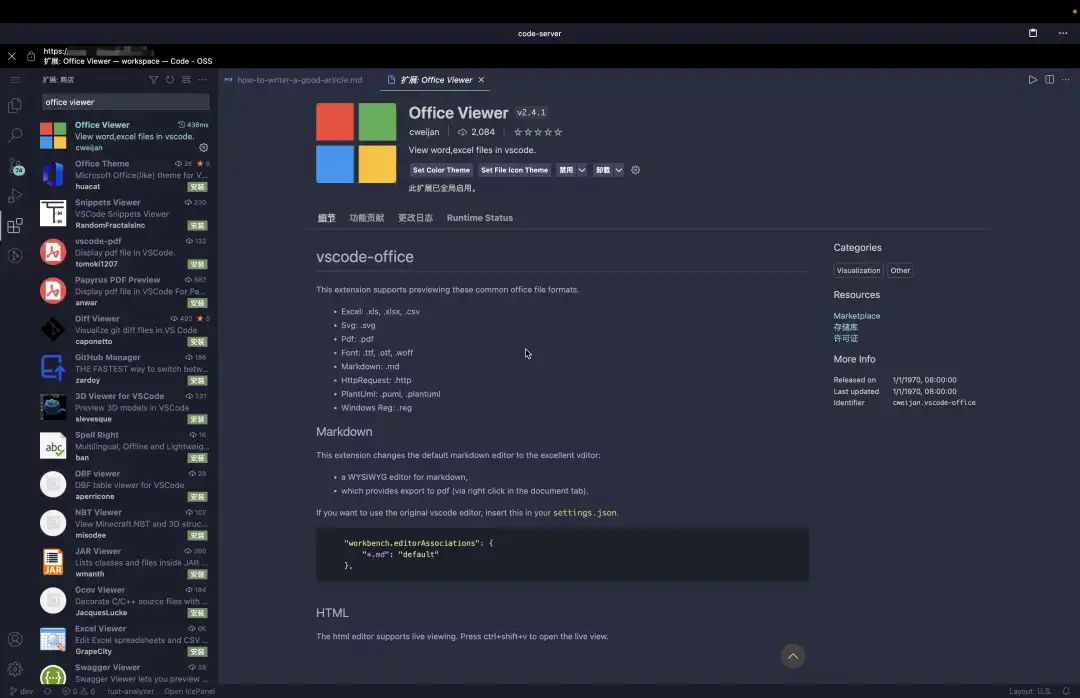Click the large Office Viewer logo image

pos(356,143)
